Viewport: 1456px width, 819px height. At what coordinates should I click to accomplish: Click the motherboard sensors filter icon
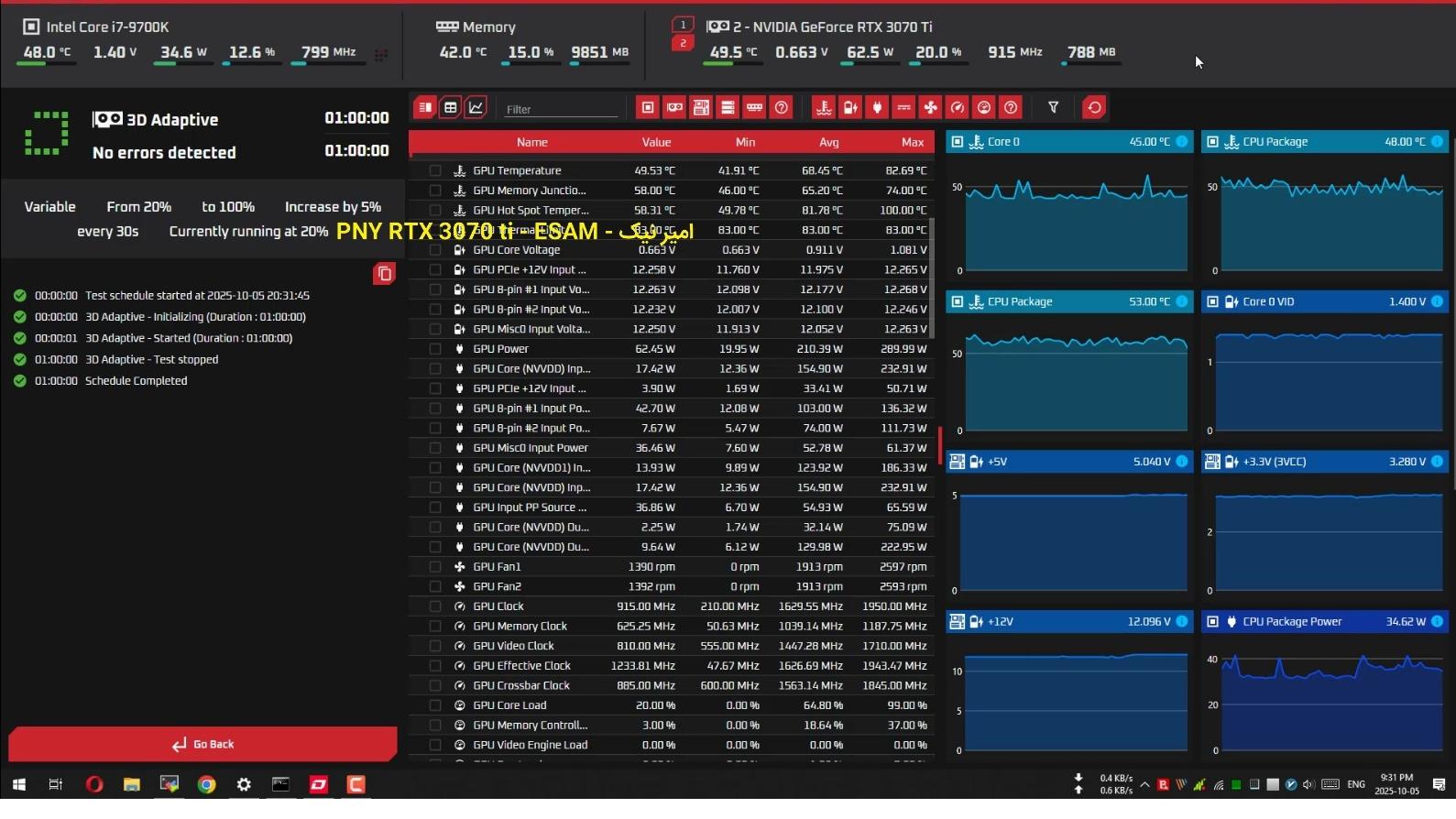[701, 108]
